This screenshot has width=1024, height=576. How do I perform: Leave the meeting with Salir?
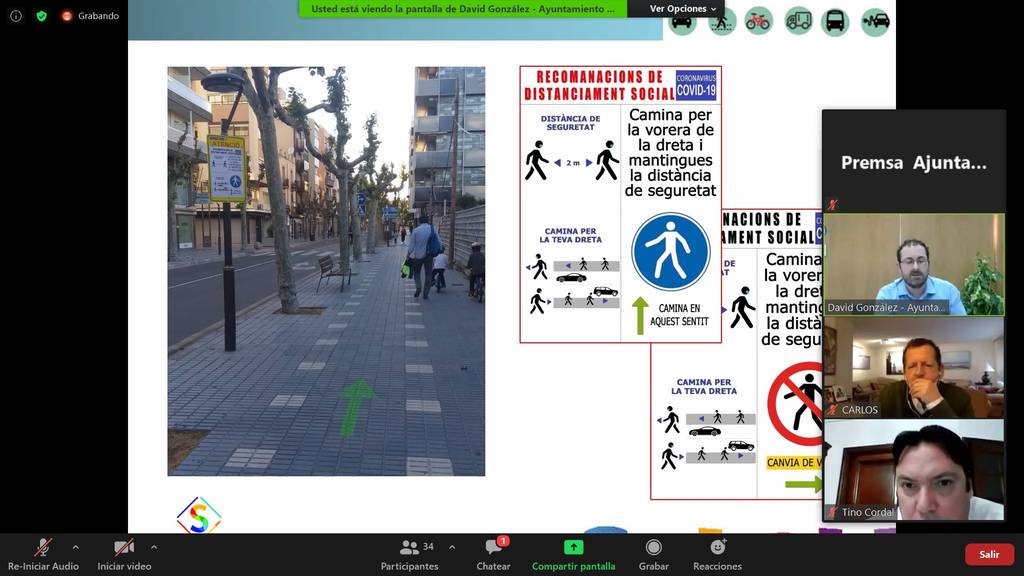[989, 554]
